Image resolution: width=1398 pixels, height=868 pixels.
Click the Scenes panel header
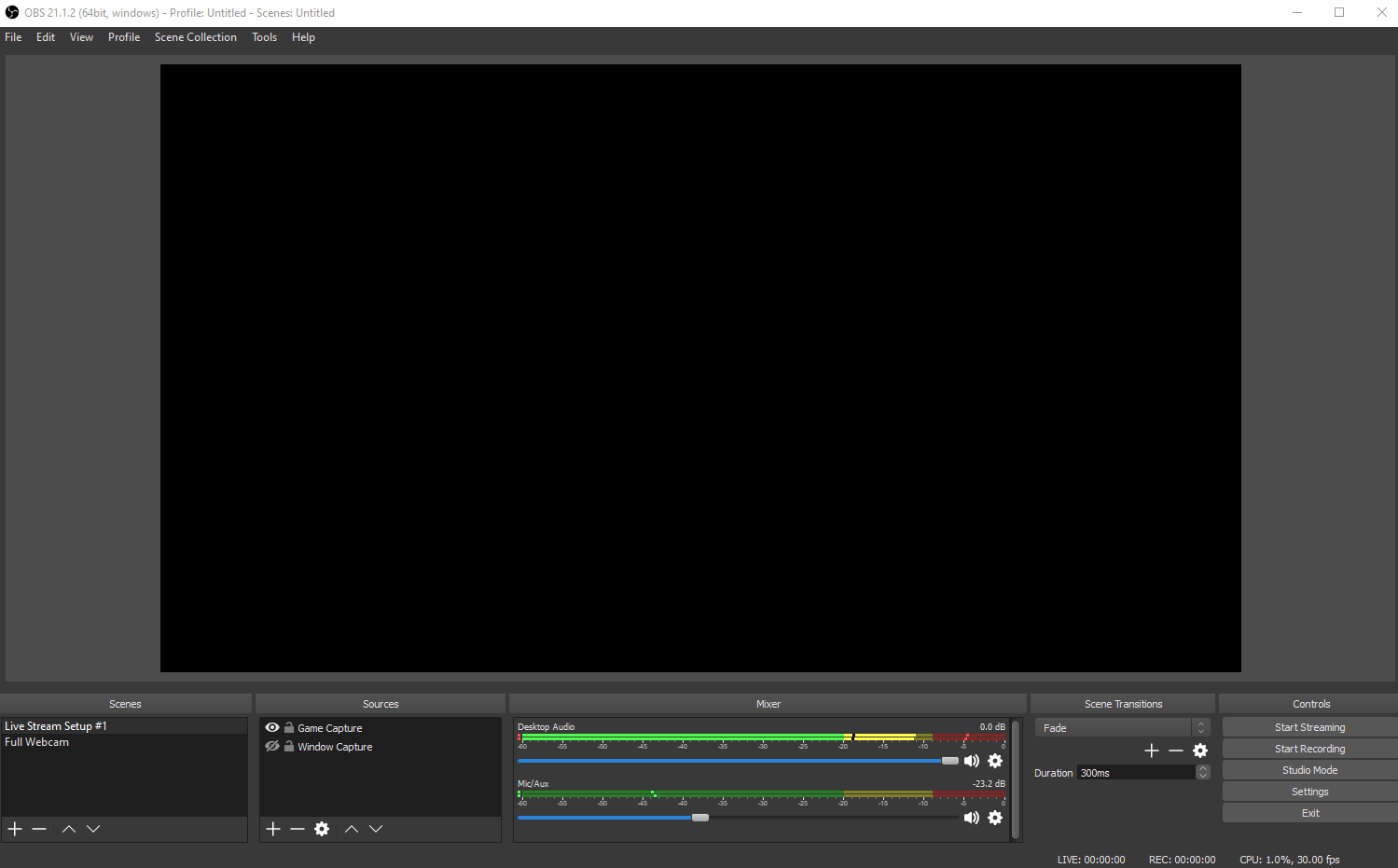point(126,704)
